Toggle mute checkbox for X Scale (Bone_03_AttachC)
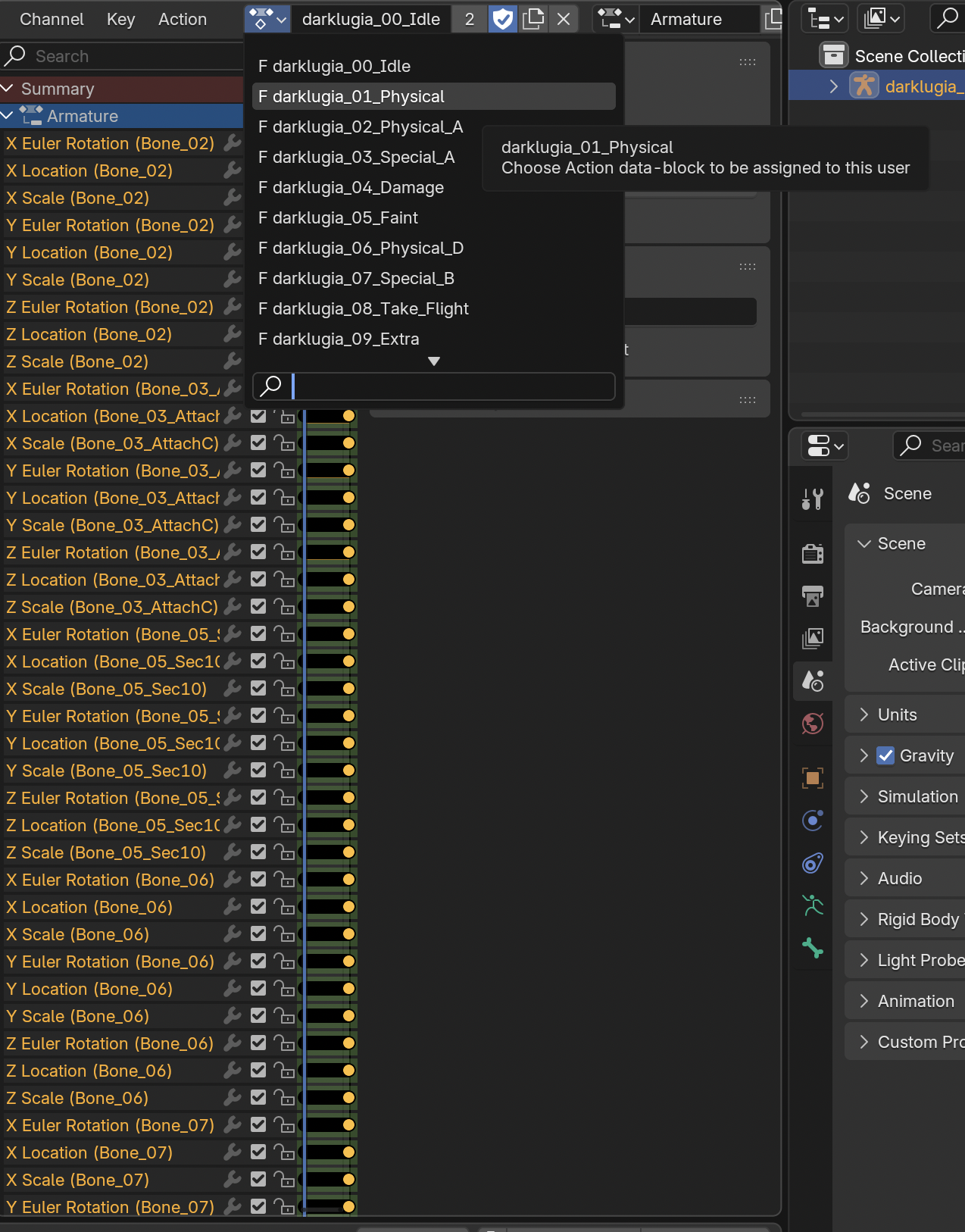The width and height of the screenshot is (965, 1232). [x=258, y=442]
